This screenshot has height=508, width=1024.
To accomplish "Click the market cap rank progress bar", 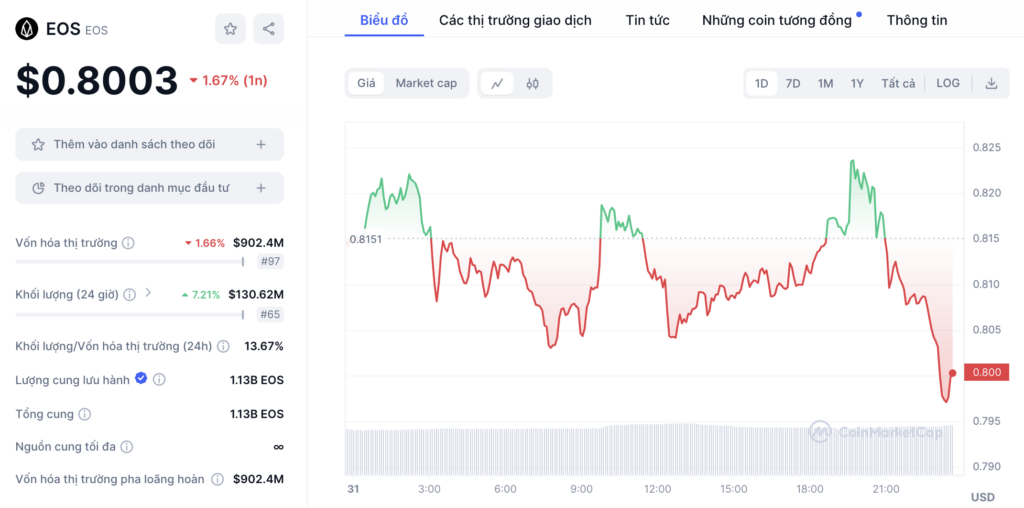I will coord(130,262).
